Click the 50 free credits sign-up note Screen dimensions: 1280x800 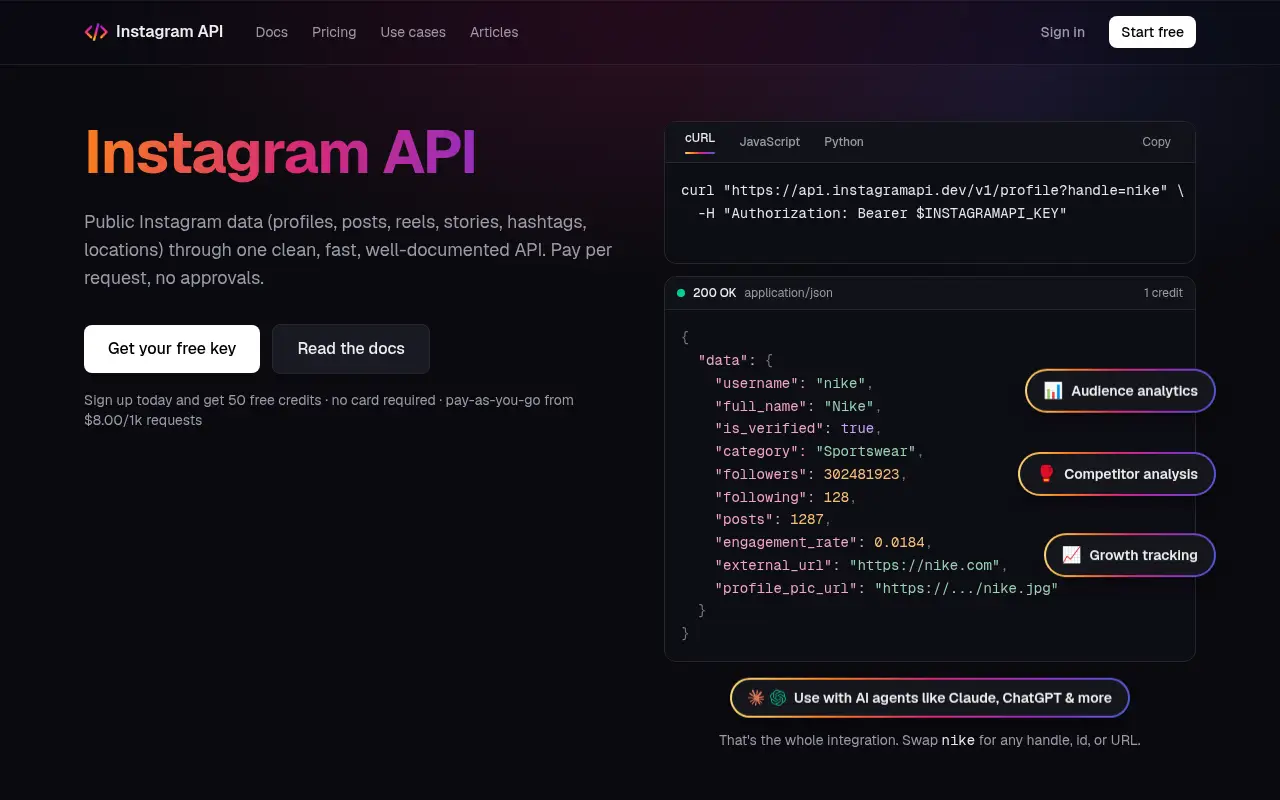[x=329, y=410]
